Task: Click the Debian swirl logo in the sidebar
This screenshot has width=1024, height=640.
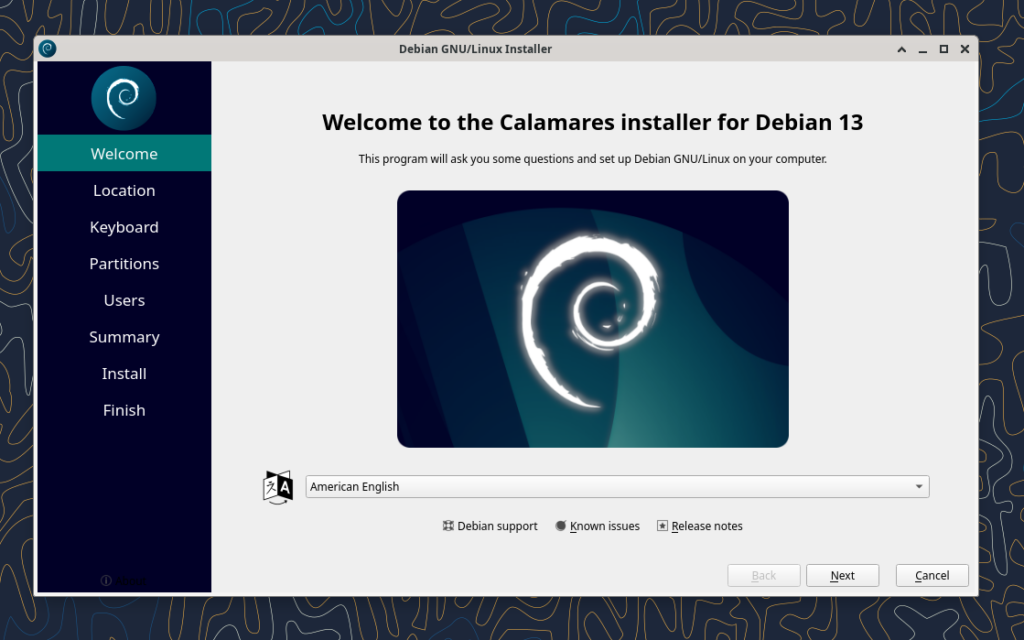Action: pyautogui.click(x=123, y=98)
